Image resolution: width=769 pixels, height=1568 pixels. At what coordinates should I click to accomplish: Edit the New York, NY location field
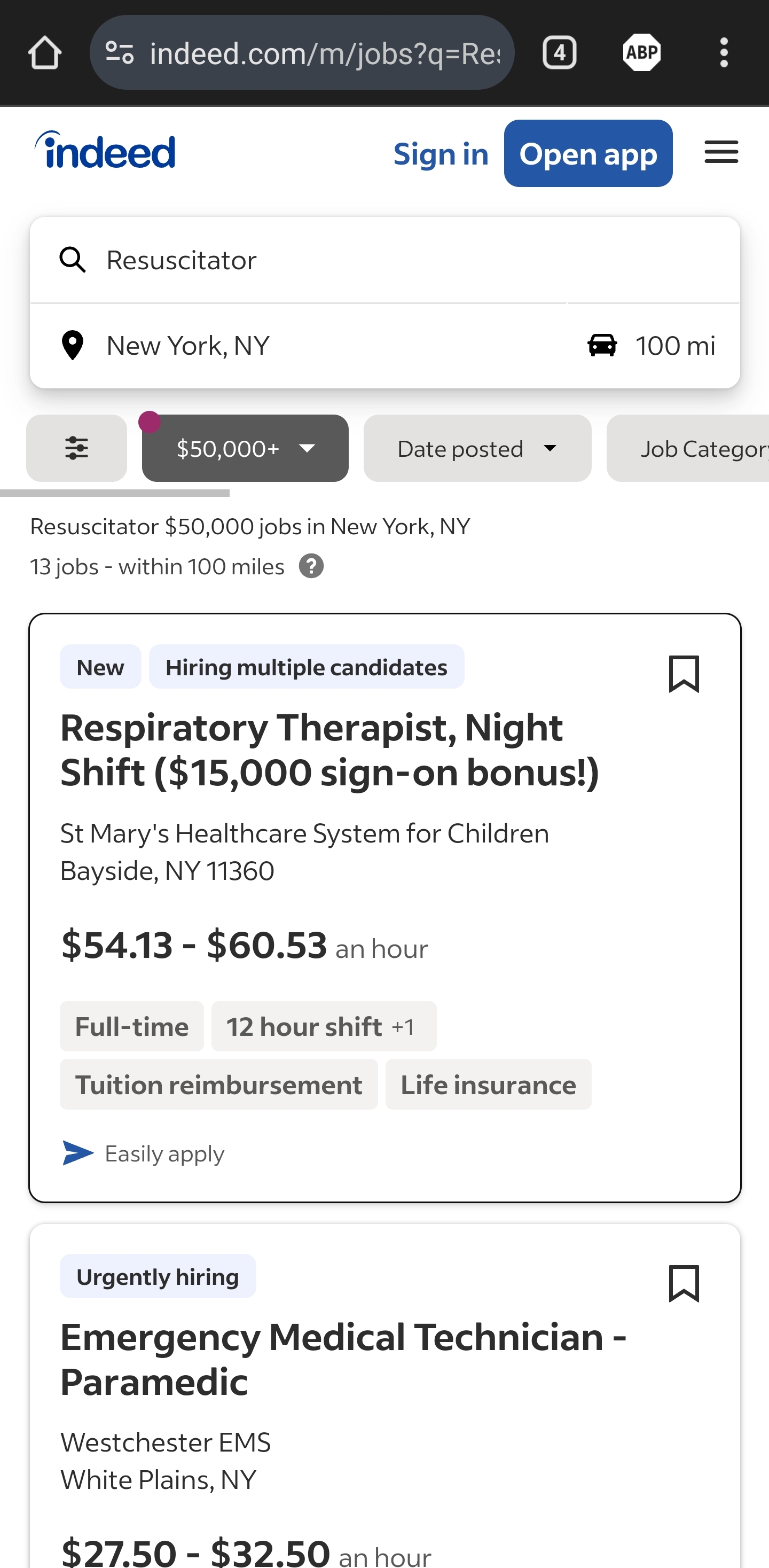click(304, 346)
